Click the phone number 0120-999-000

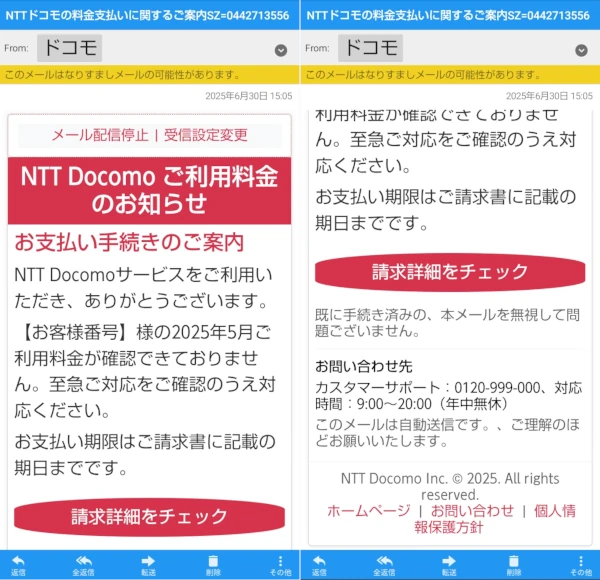click(x=497, y=388)
